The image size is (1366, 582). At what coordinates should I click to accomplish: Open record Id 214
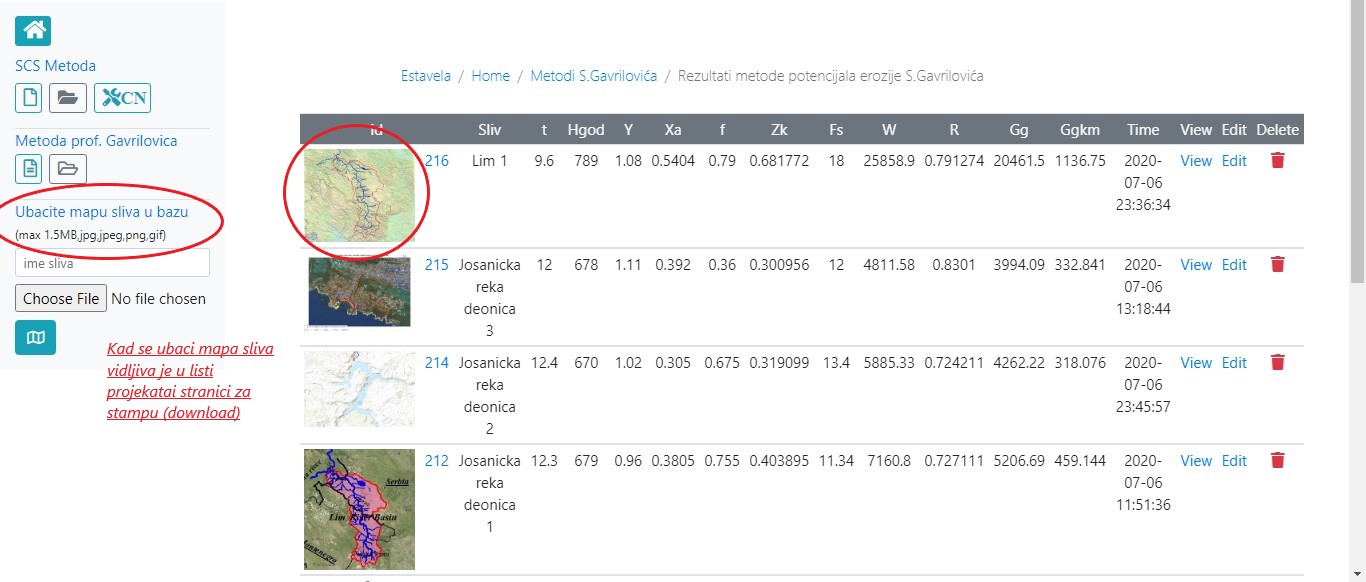[437, 363]
